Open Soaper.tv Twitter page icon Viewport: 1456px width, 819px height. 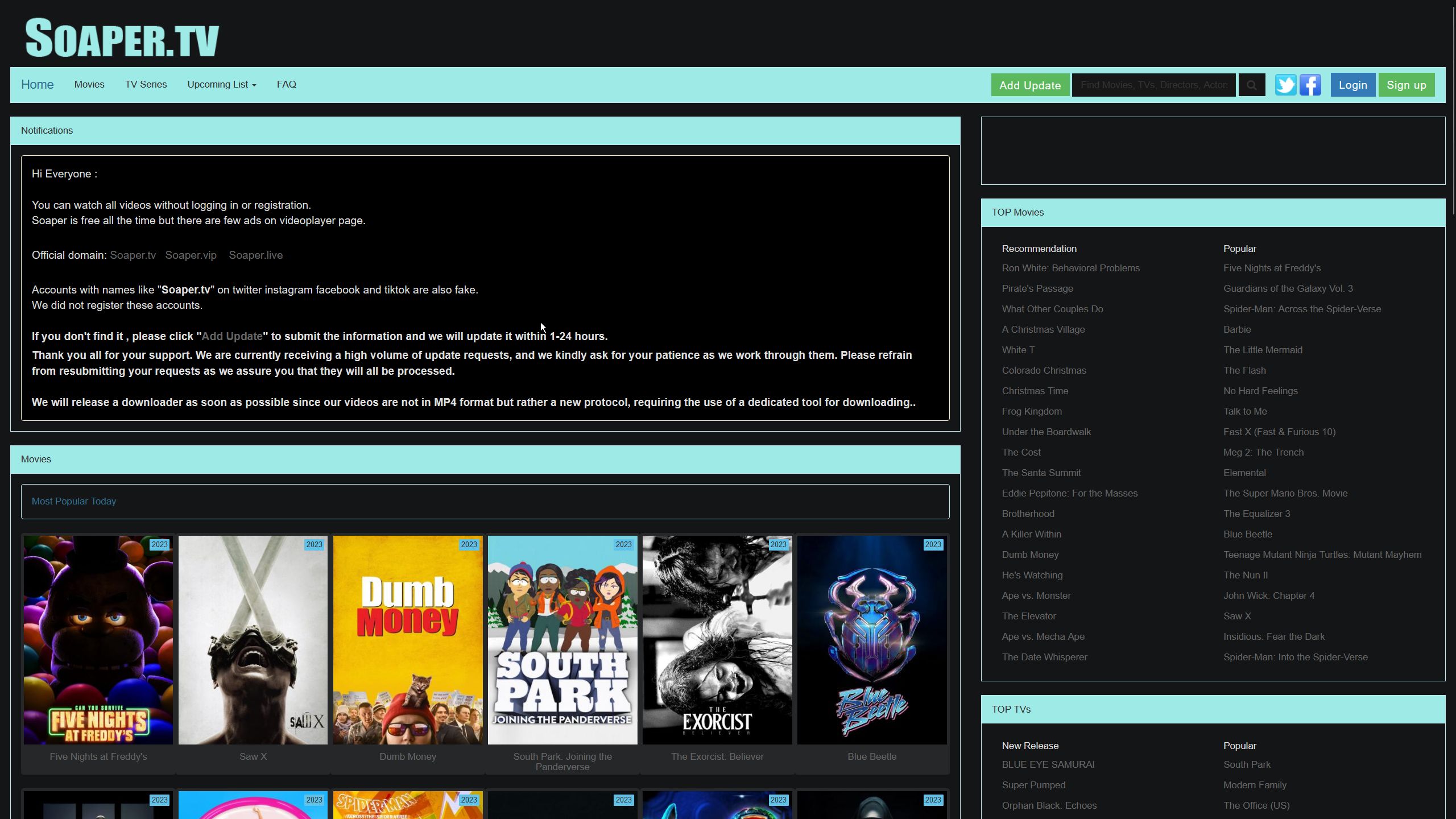click(x=1286, y=85)
